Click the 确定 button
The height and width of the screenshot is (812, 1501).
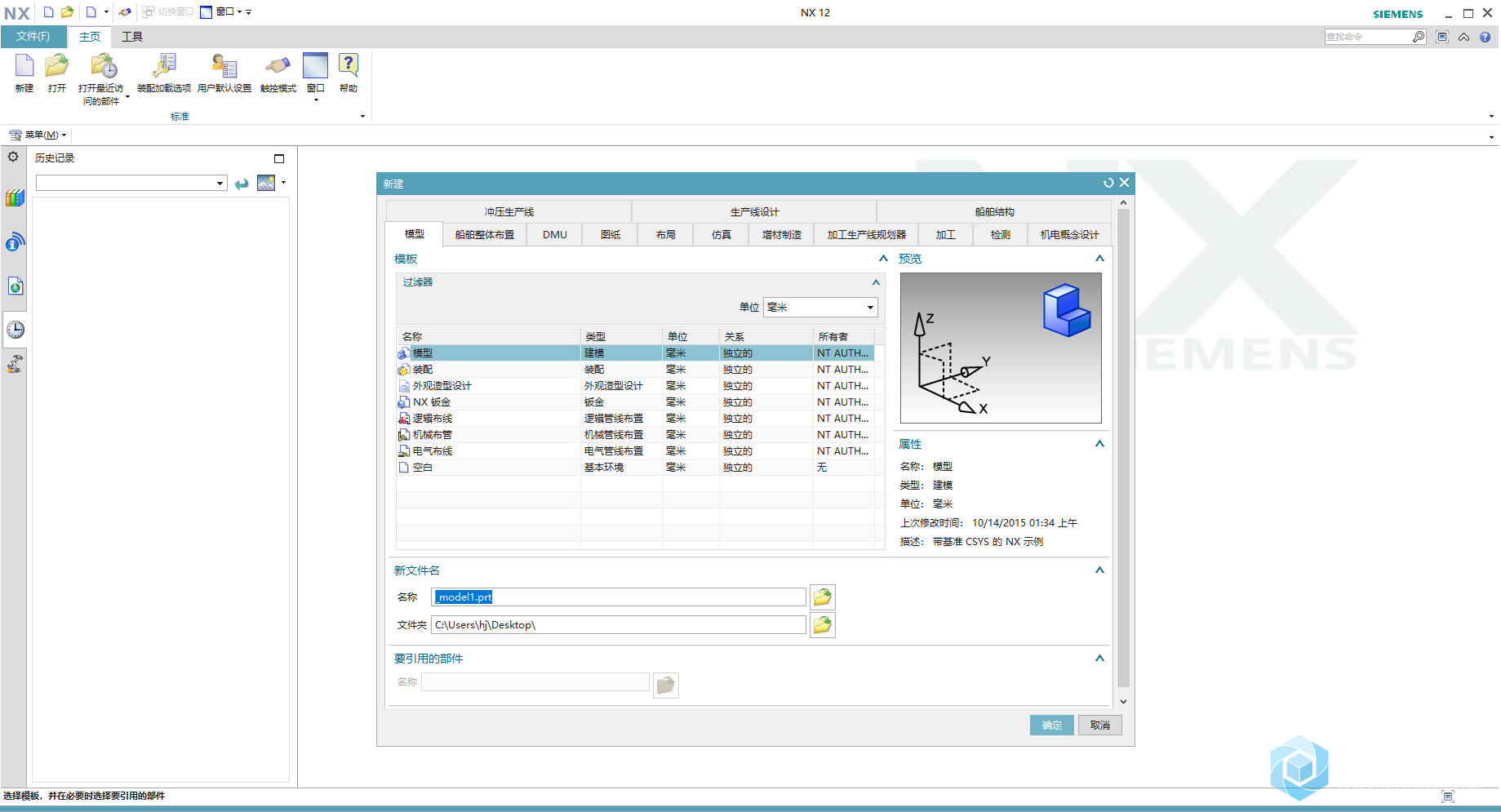click(1051, 725)
